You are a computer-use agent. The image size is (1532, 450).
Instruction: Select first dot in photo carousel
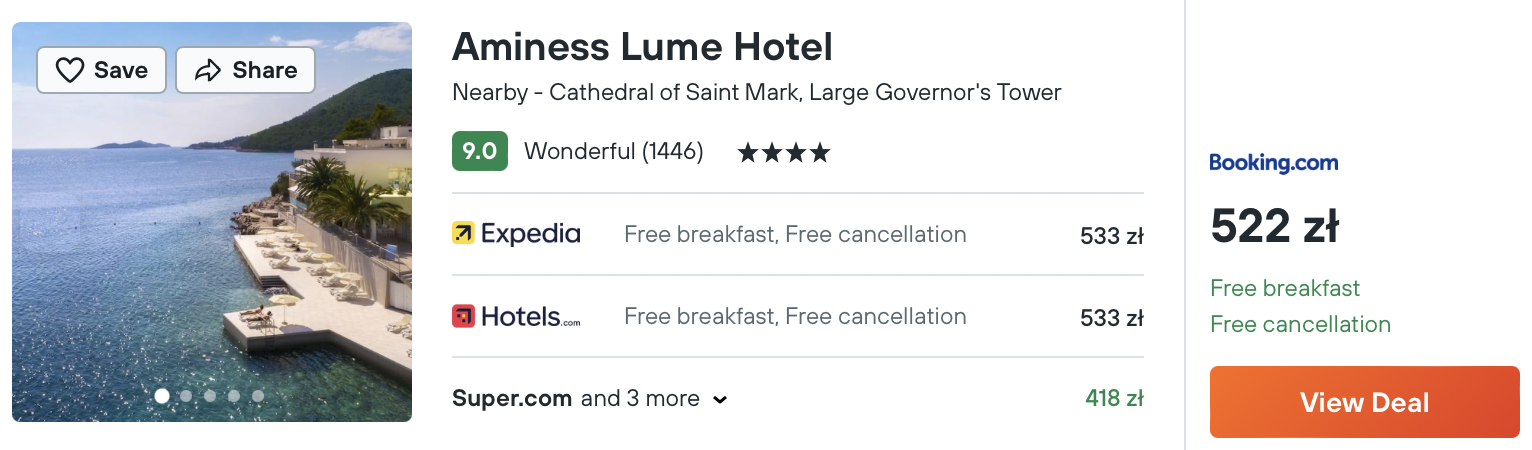click(x=162, y=396)
